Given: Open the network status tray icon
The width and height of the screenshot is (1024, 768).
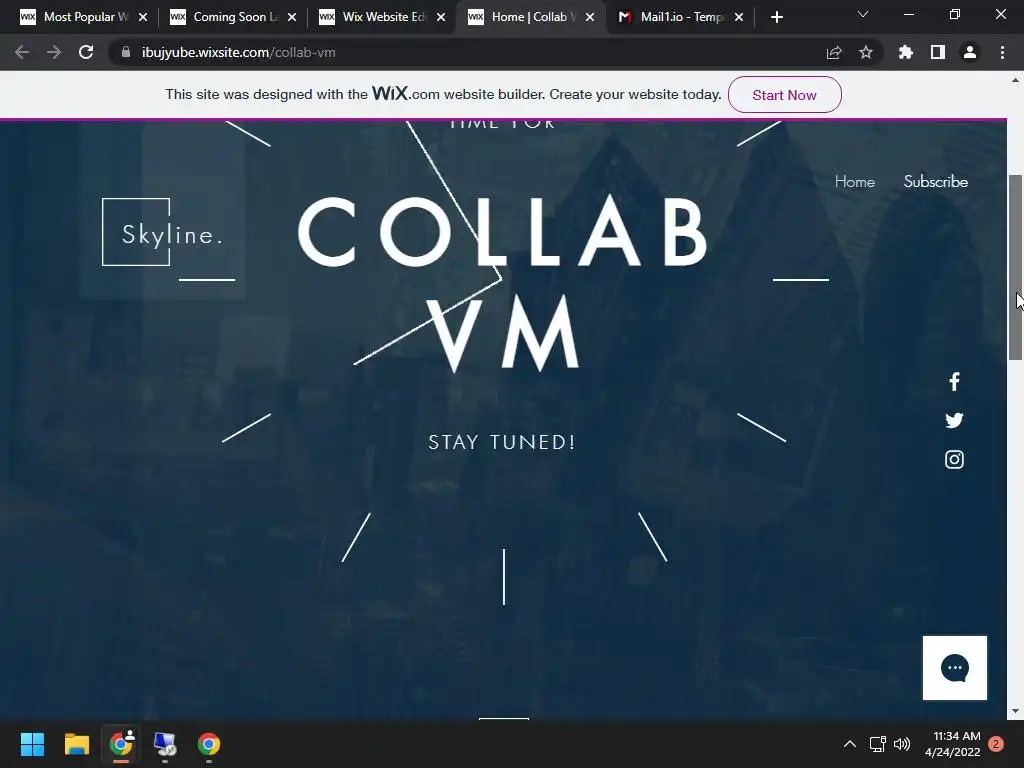Looking at the screenshot, I should point(877,744).
